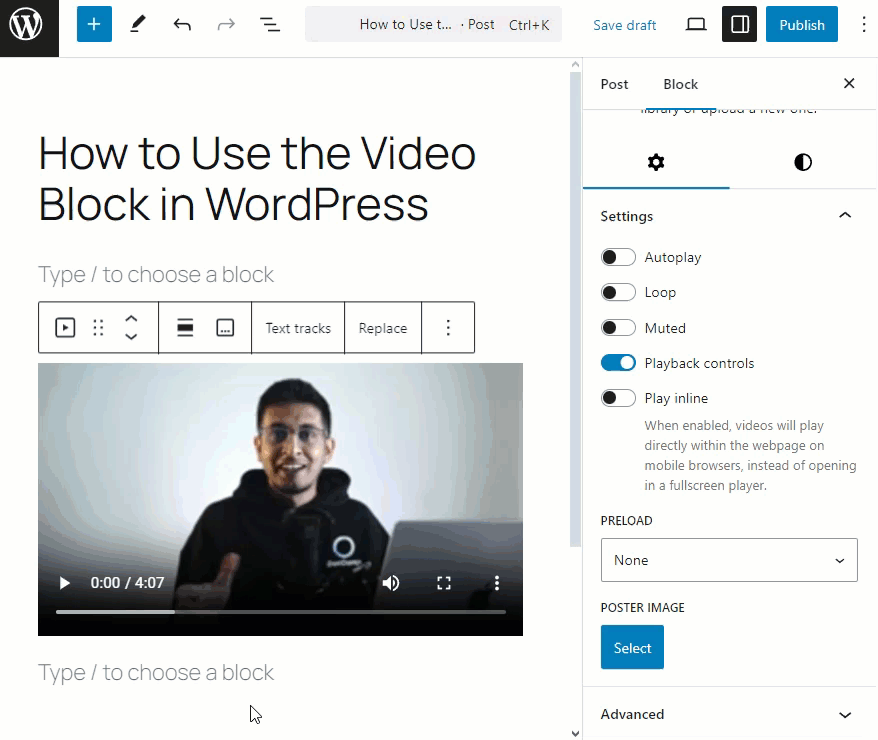Enter fullscreen in the video player
This screenshot has height=740, width=878.
443,583
